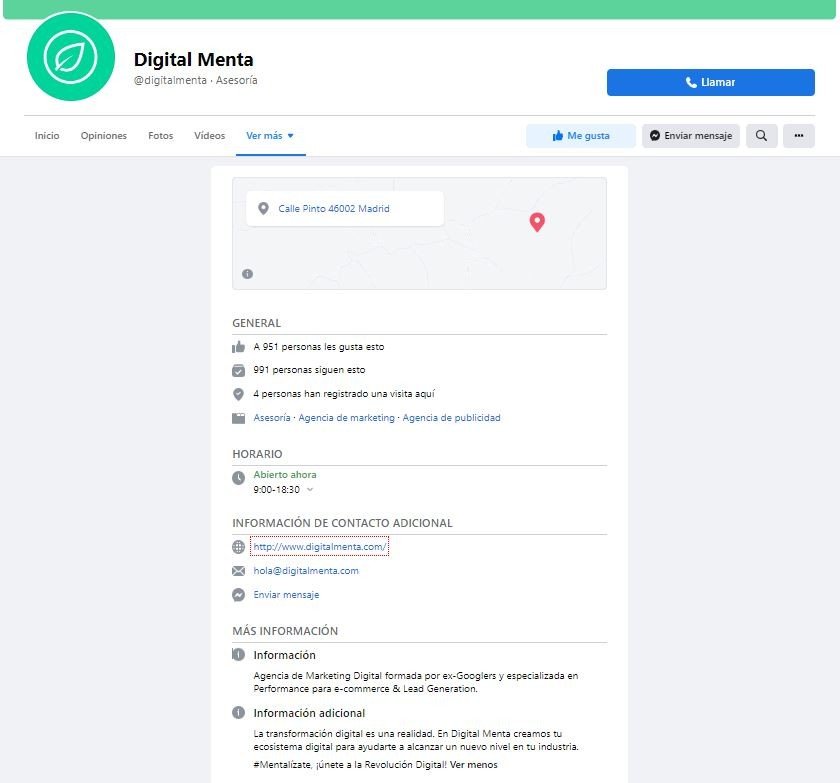Open the three-dots more options menu
This screenshot has width=840, height=783.
[799, 136]
